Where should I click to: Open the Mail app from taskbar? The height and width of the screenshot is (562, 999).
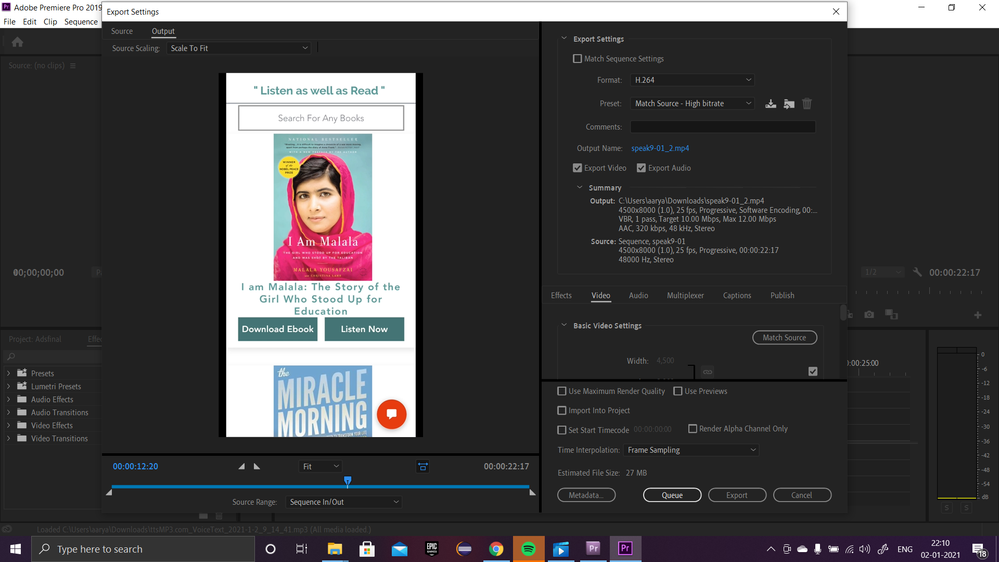pyautogui.click(x=399, y=549)
